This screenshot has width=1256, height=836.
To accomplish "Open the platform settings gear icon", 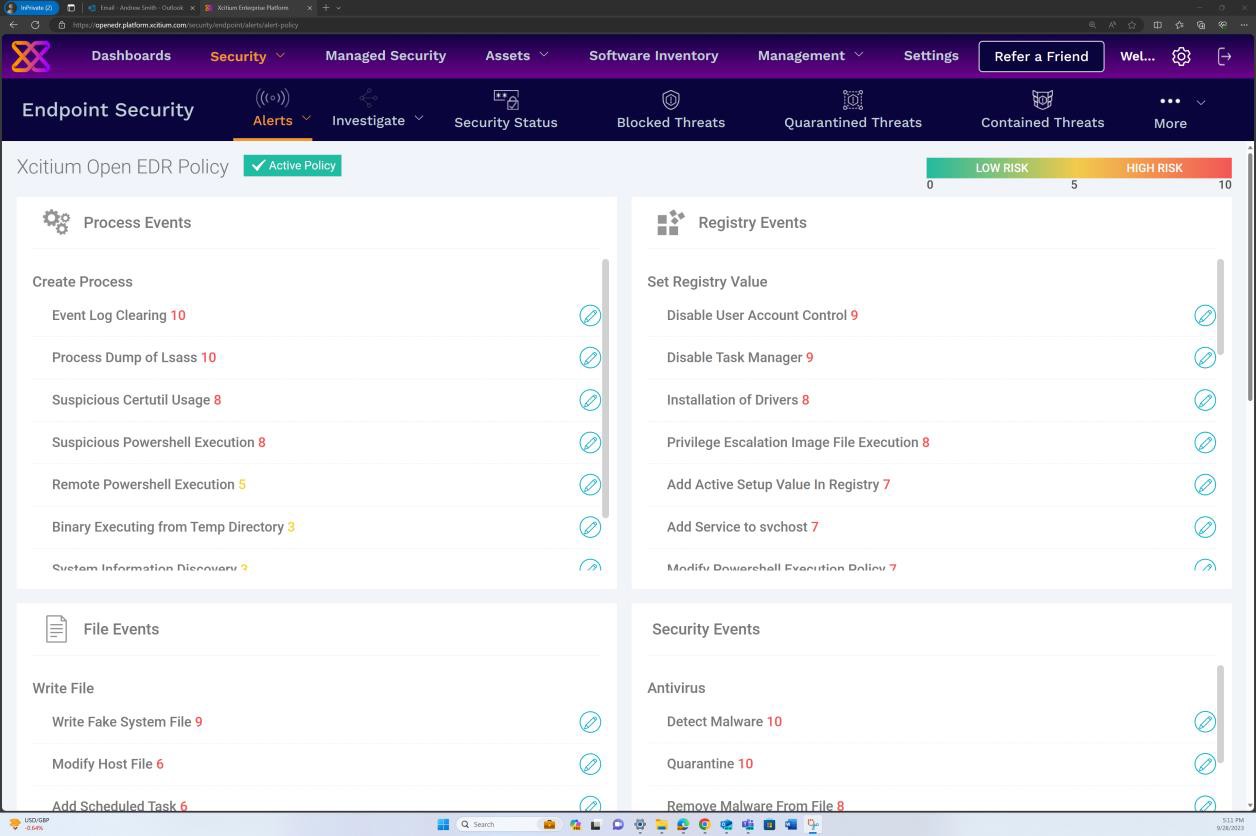I will (1181, 56).
